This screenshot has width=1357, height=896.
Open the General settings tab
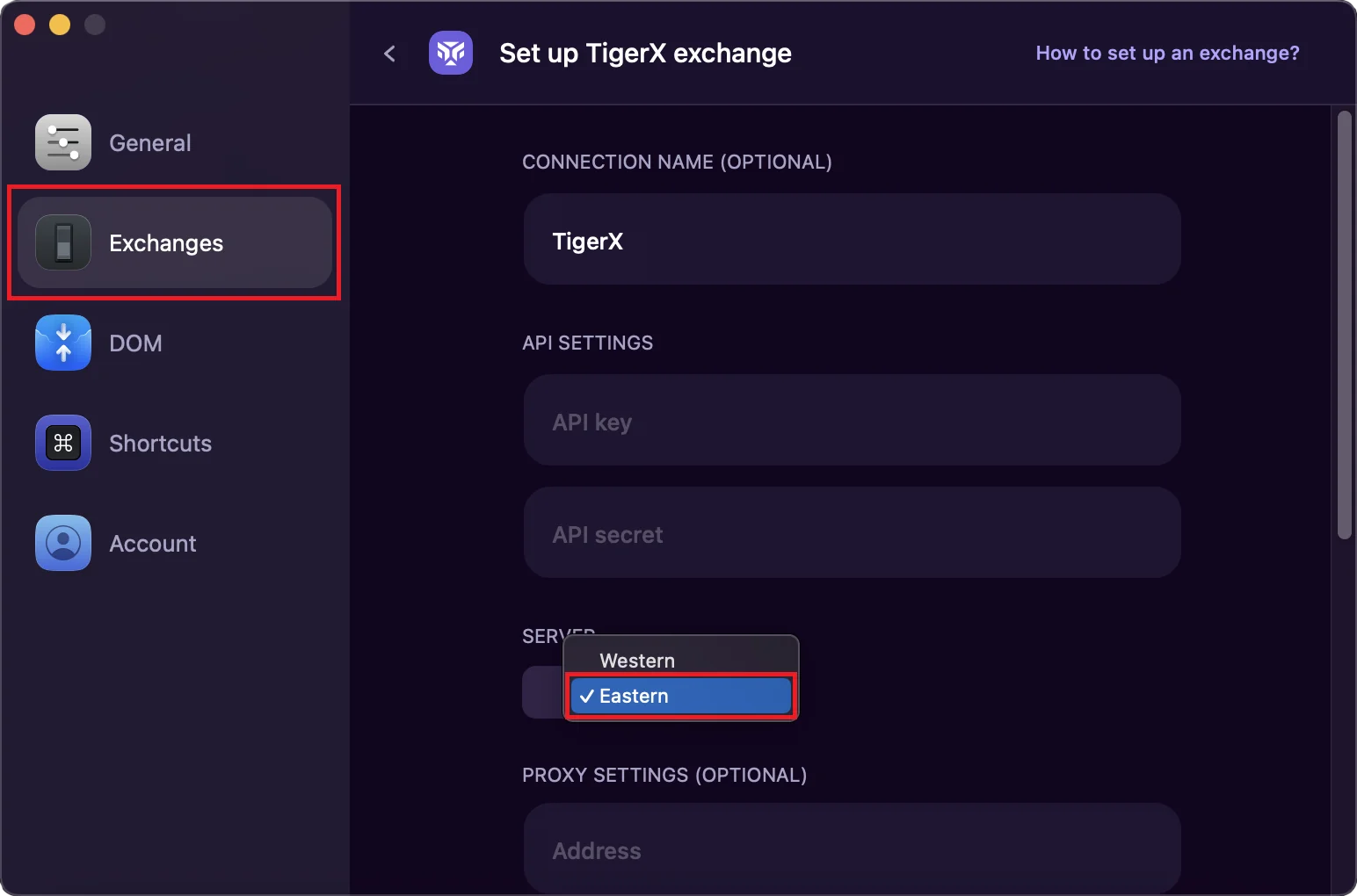tap(149, 143)
